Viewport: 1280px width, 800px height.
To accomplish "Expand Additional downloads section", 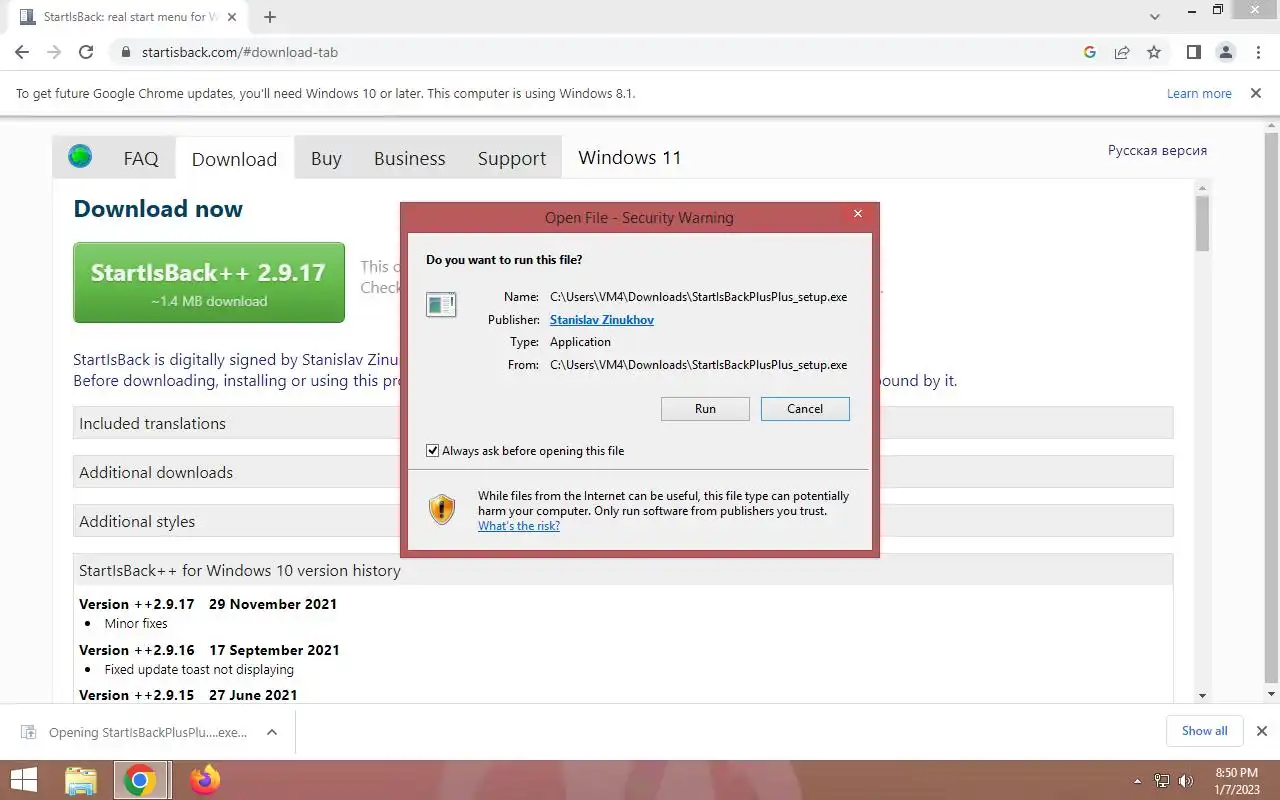I will 623,472.
